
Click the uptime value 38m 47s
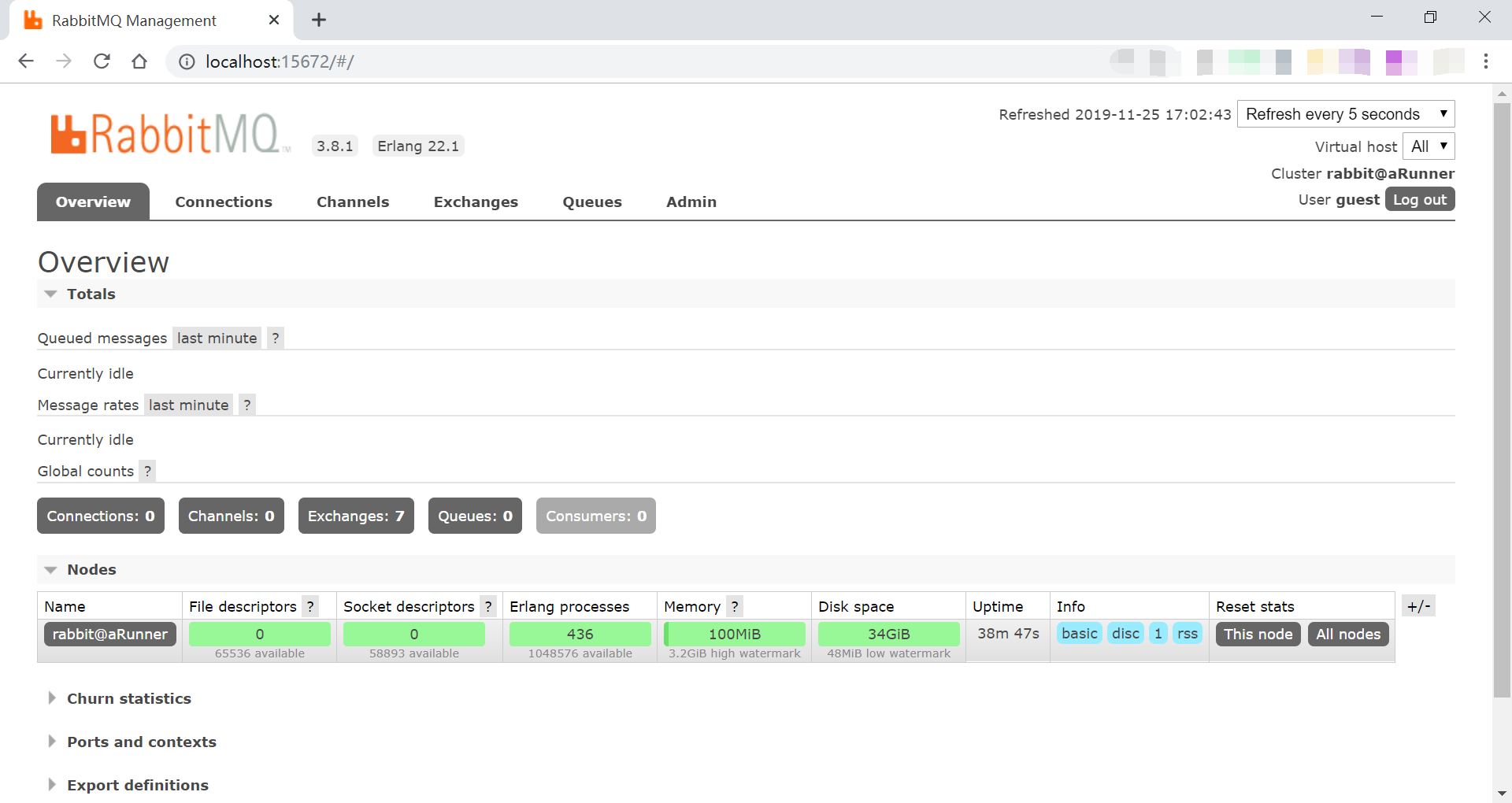pos(1008,634)
